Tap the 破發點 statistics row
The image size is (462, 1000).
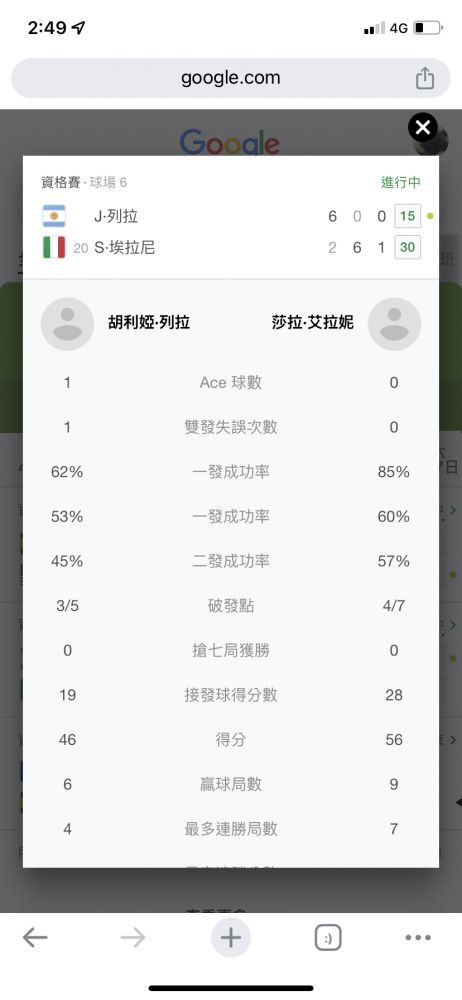click(x=231, y=606)
